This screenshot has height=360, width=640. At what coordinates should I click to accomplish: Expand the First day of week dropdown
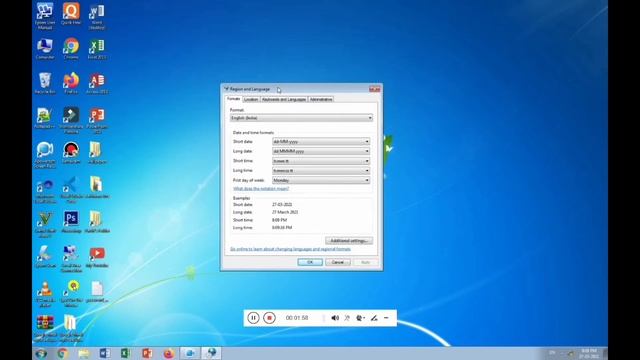pyautogui.click(x=321, y=180)
